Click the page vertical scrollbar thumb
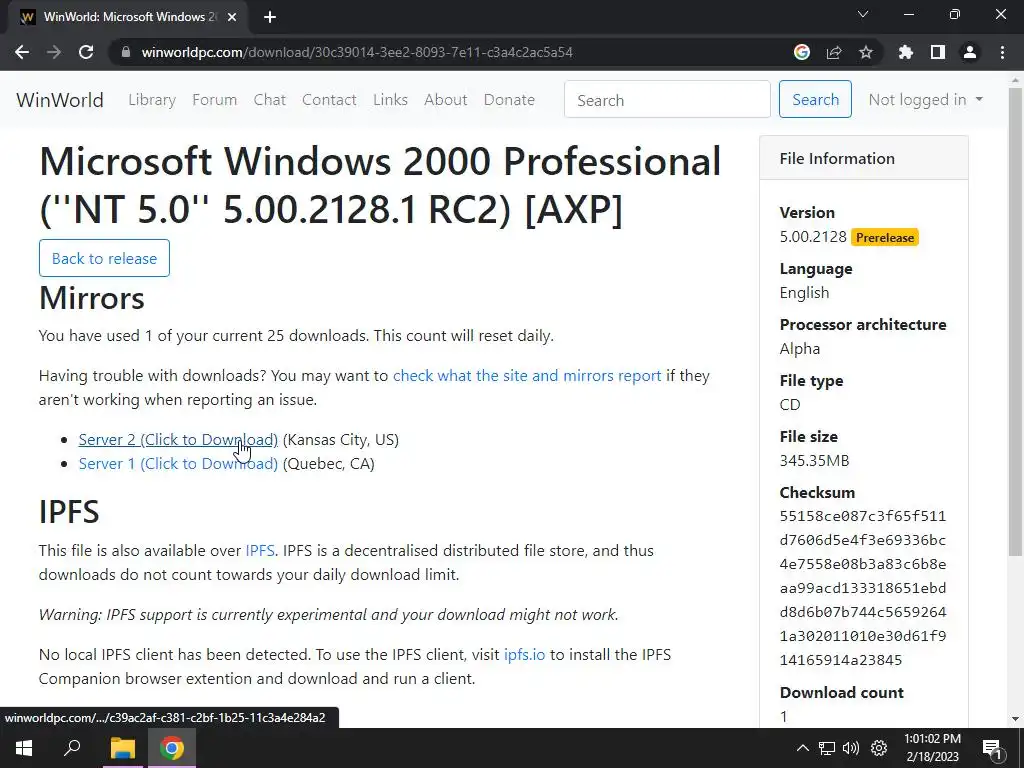The height and width of the screenshot is (768, 1024). coord(1015,320)
